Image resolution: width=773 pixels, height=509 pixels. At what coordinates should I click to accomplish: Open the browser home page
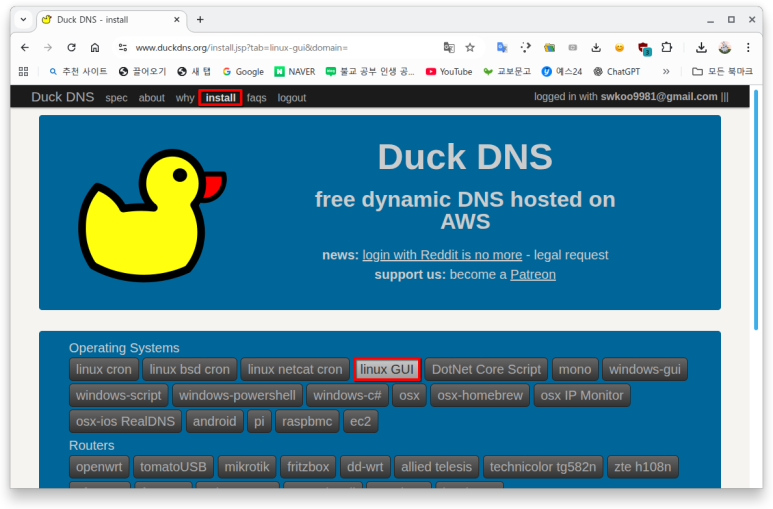point(95,47)
